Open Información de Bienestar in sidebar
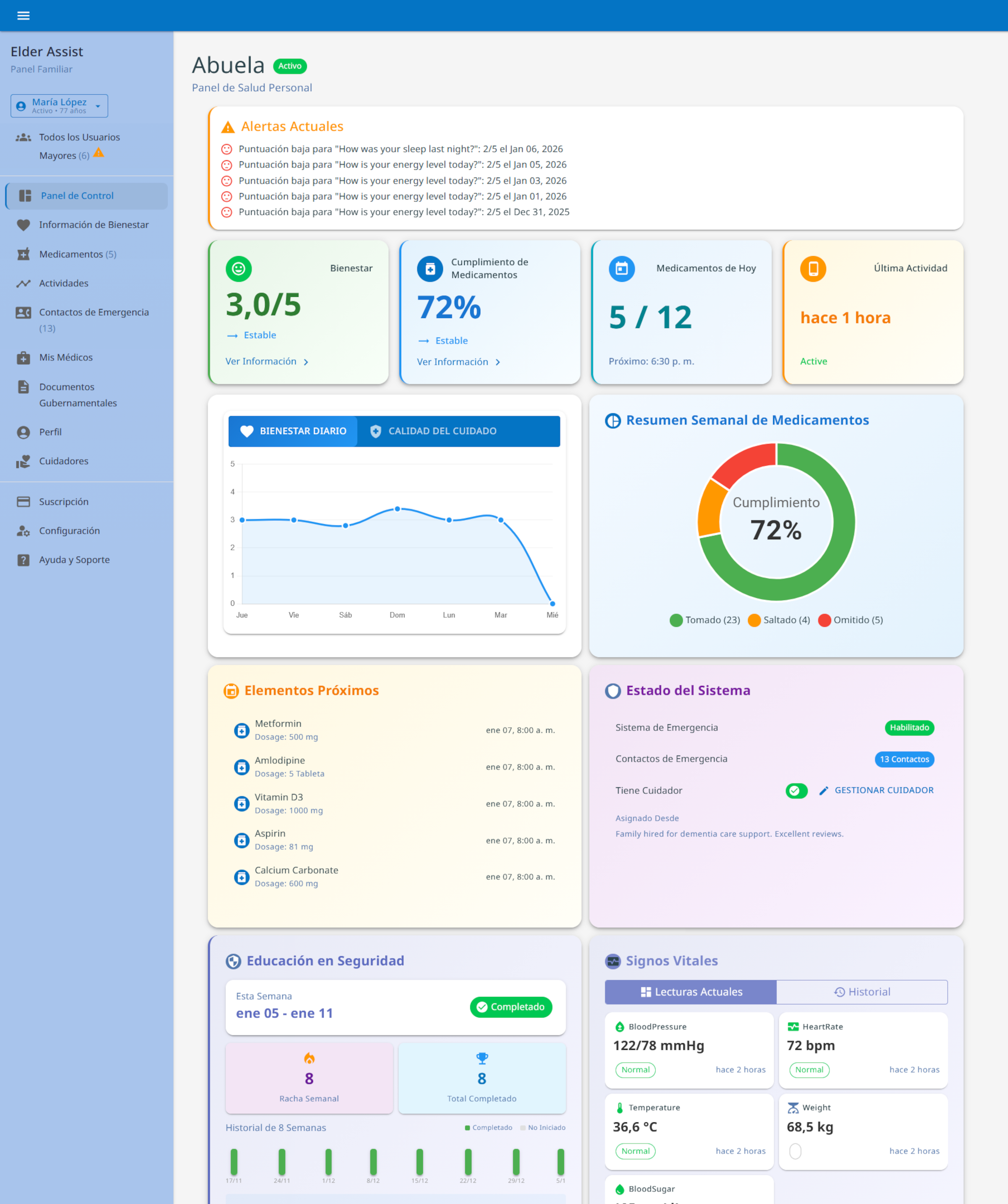 [87, 225]
